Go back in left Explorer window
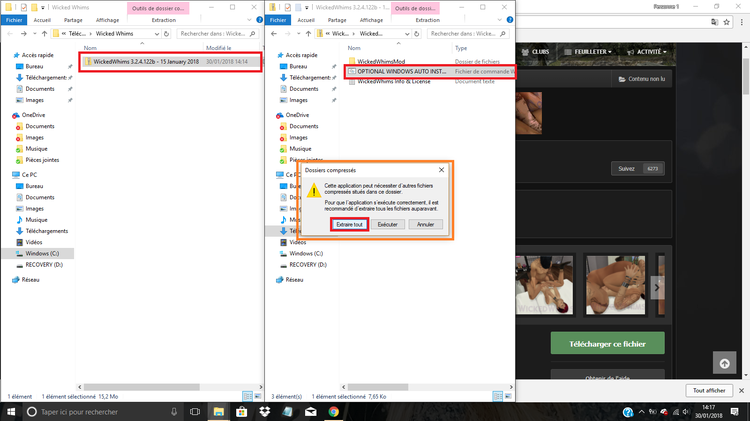Screen dimensions: 750x421 10,33
